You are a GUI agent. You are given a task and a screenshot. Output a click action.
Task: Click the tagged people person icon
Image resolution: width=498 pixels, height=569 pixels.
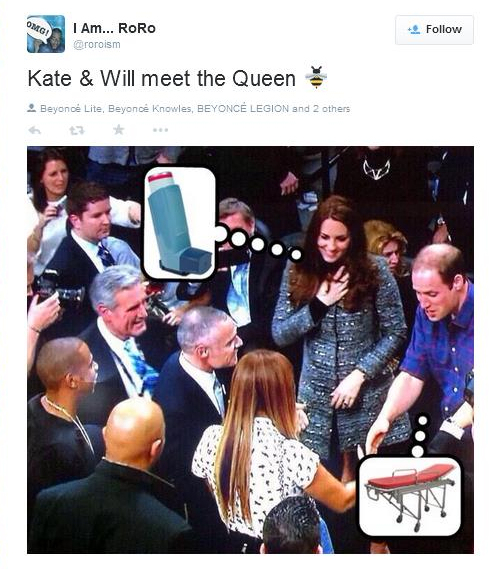click(32, 108)
